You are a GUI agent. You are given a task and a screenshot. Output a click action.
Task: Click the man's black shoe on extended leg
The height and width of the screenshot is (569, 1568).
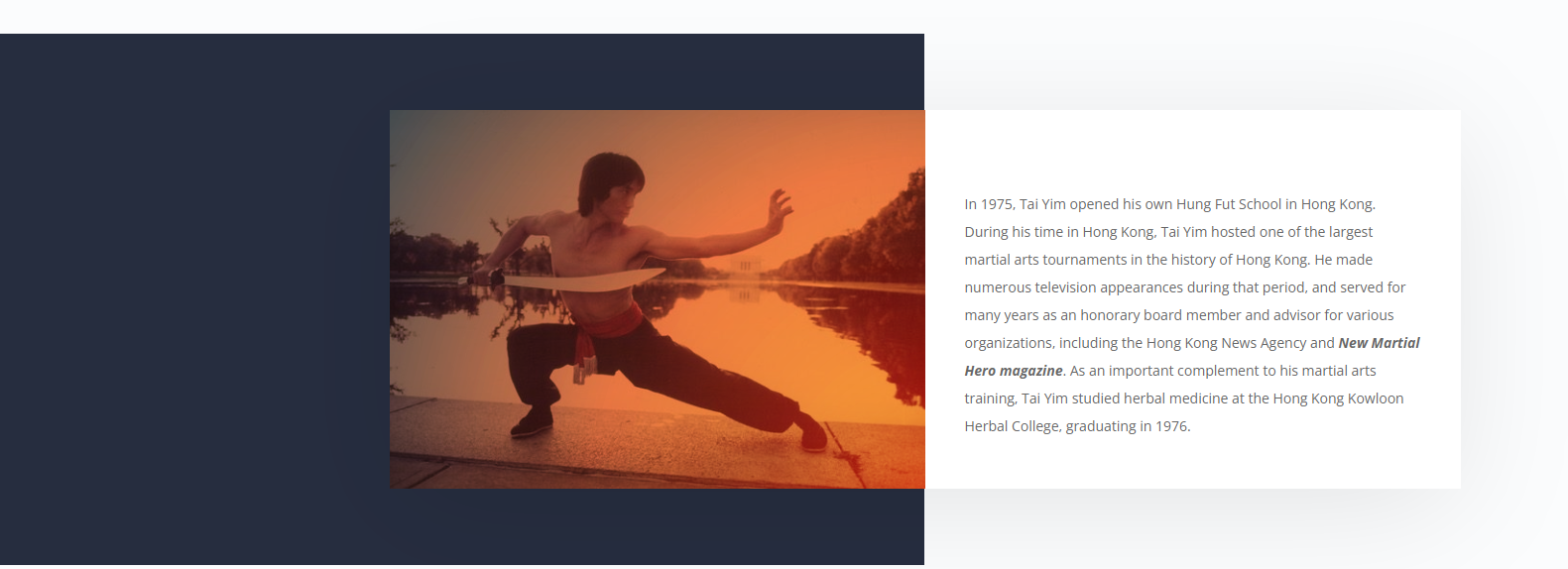click(x=812, y=432)
